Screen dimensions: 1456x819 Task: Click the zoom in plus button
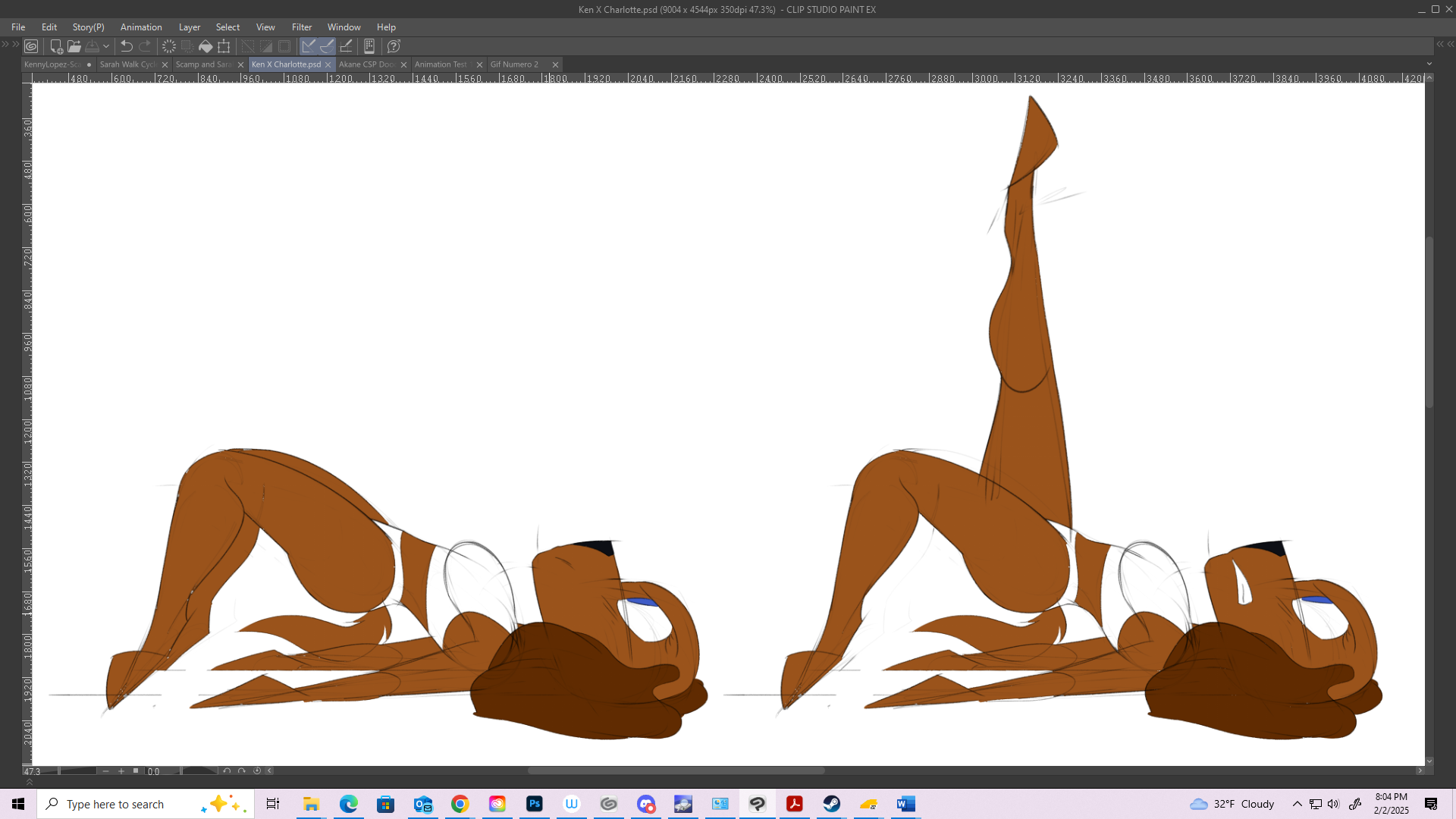coord(121,771)
